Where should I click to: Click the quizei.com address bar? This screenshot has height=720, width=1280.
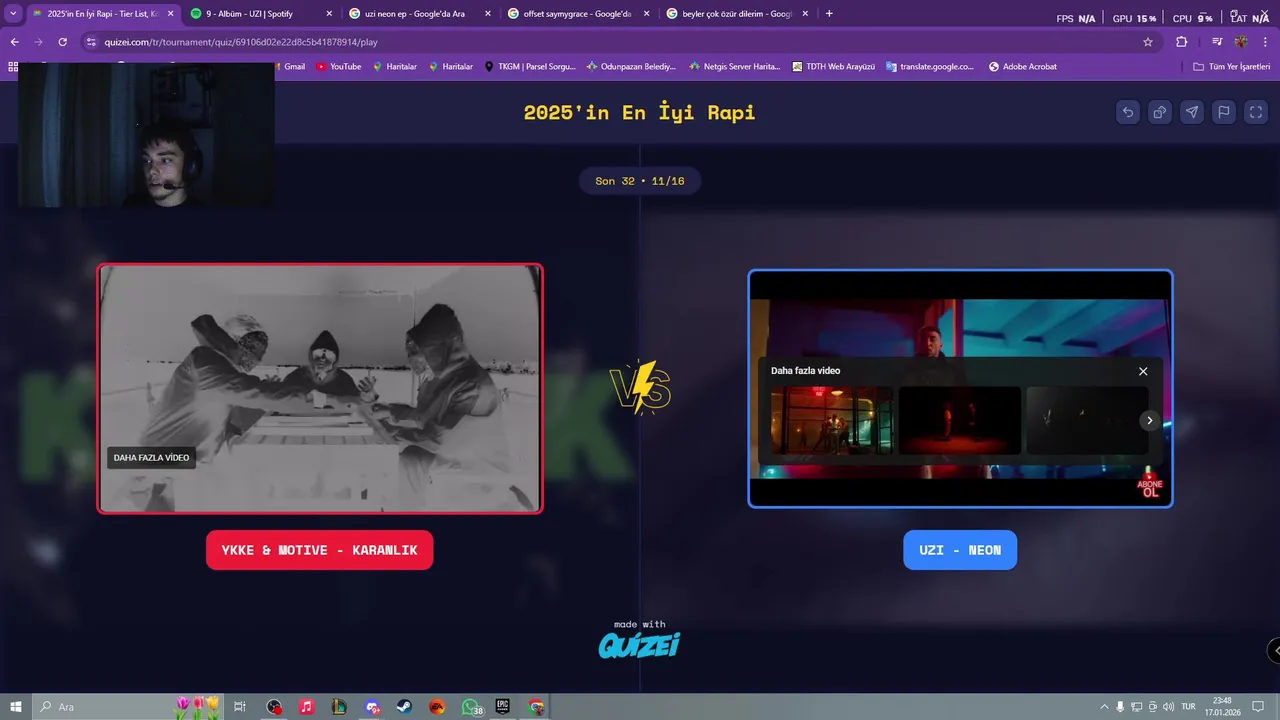620,42
